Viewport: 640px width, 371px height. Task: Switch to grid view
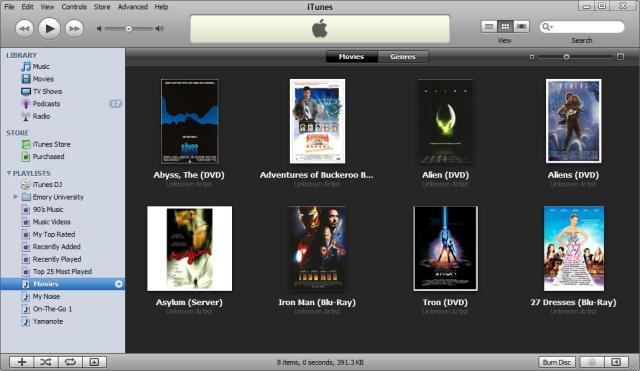tap(505, 27)
